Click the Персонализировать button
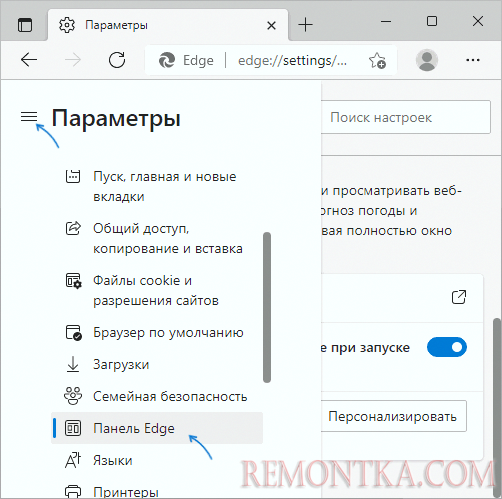Image resolution: width=502 pixels, height=499 pixels. pyautogui.click(x=394, y=416)
